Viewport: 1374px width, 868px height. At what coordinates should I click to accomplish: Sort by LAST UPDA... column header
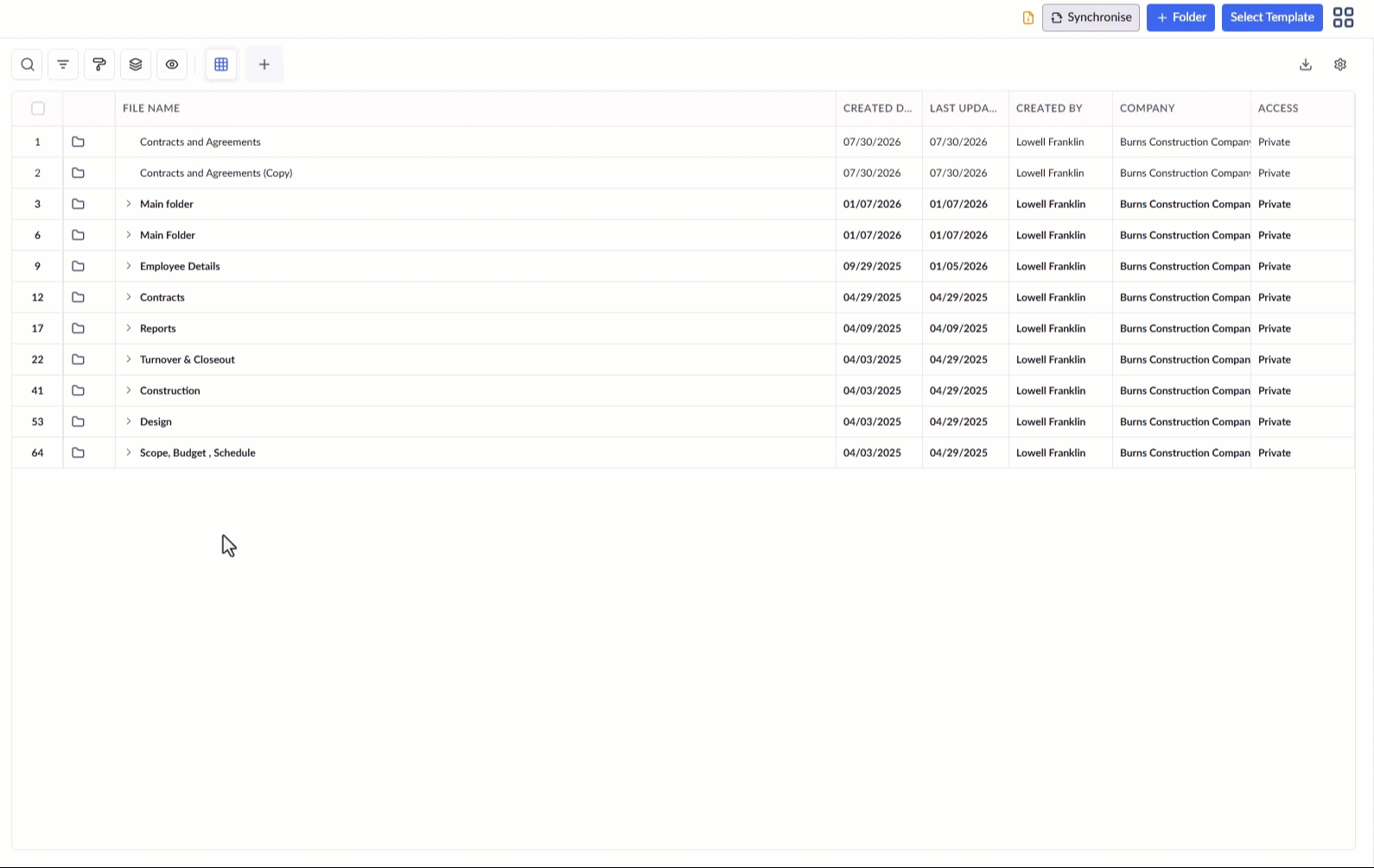pos(964,109)
